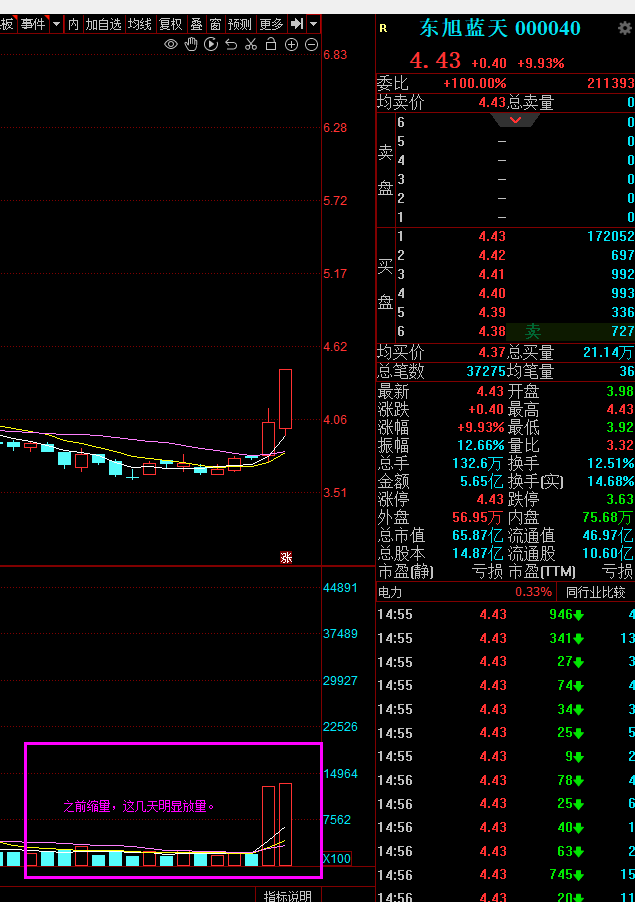Image resolution: width=635 pixels, height=902 pixels.
Task: Click buy level 3 price 4.41
Action: tap(492, 274)
